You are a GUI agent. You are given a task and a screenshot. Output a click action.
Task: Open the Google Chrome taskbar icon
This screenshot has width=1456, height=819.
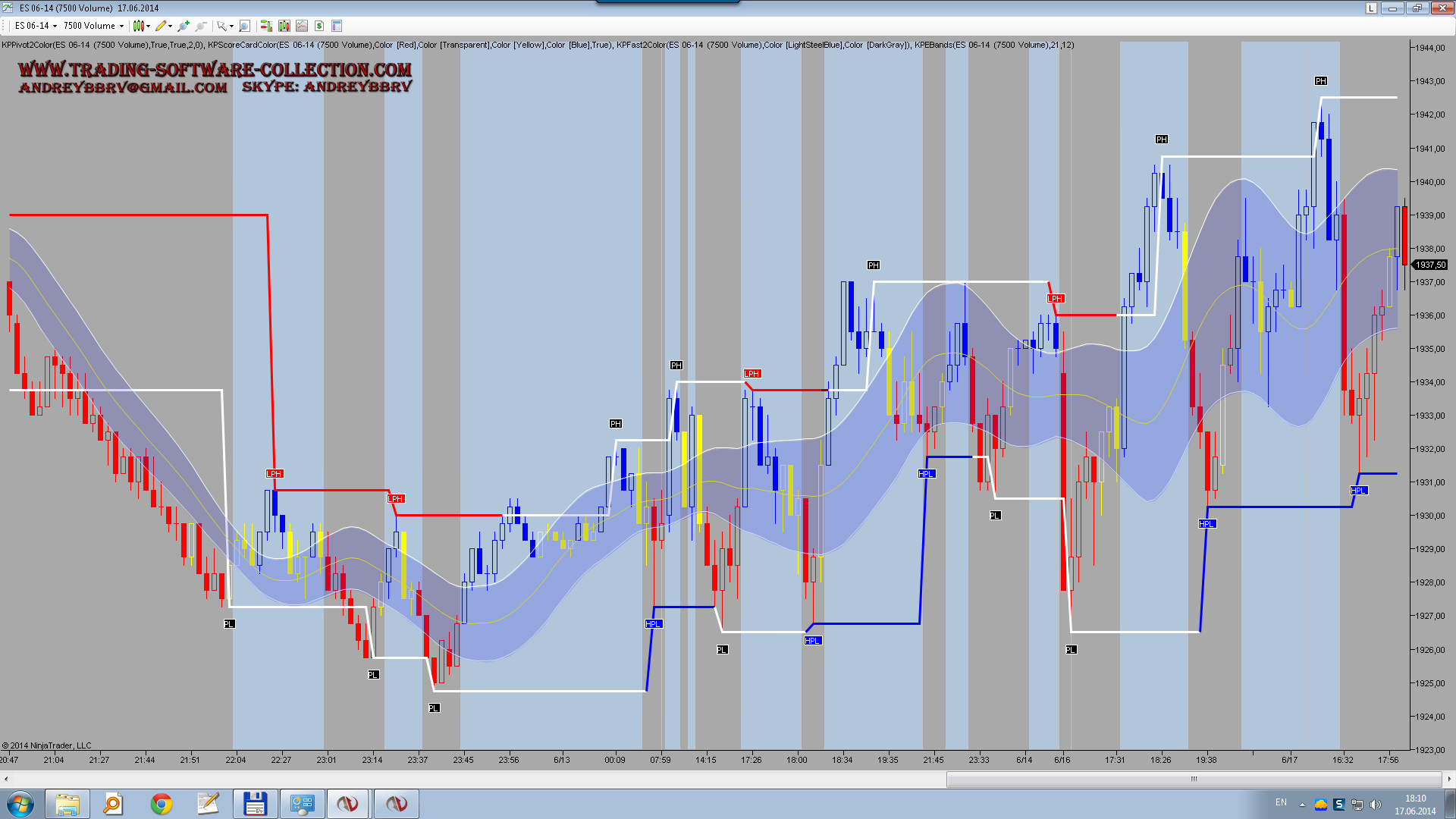tap(161, 804)
